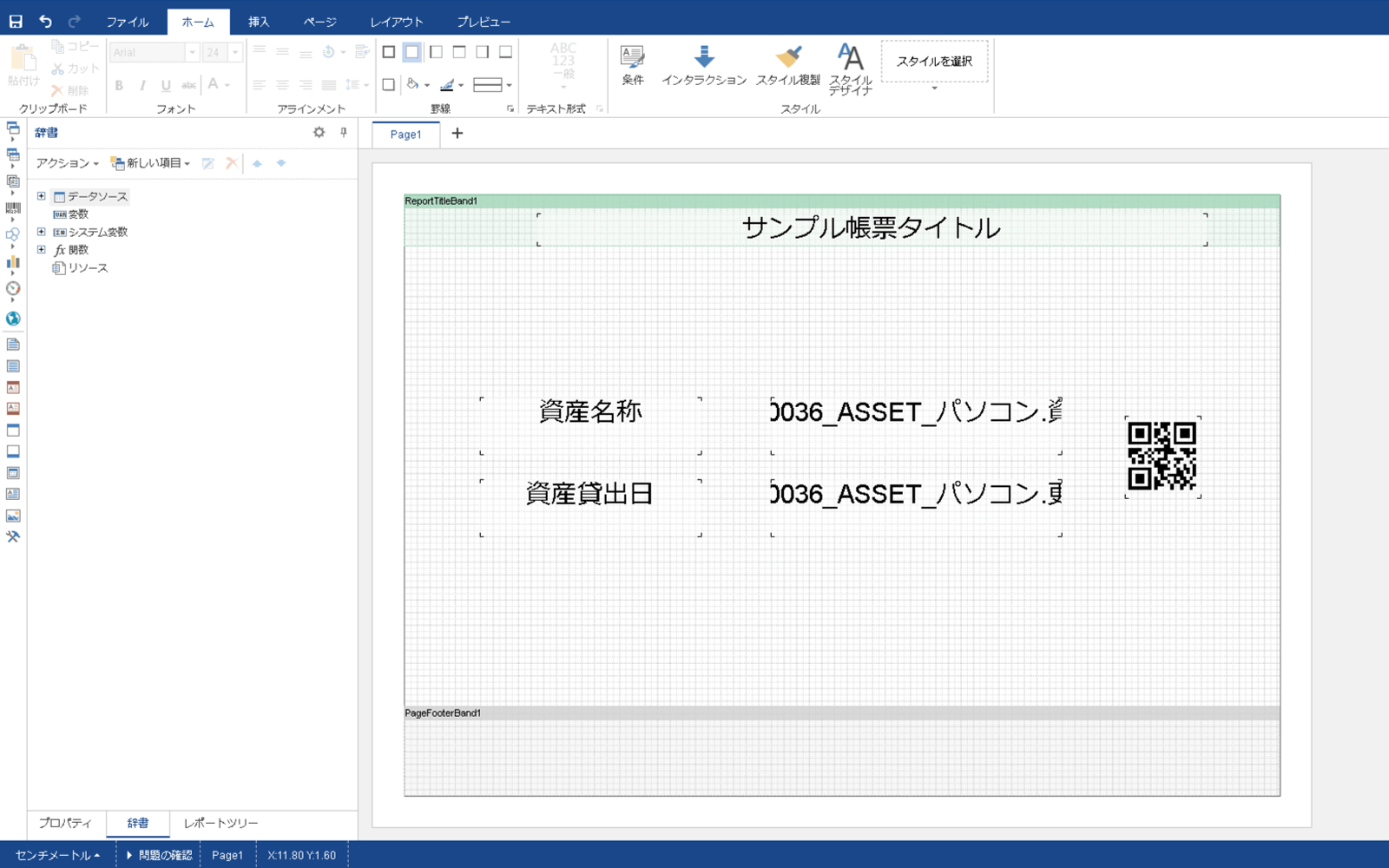Toggle bottom border button
The width and height of the screenshot is (1389, 868).
505,52
